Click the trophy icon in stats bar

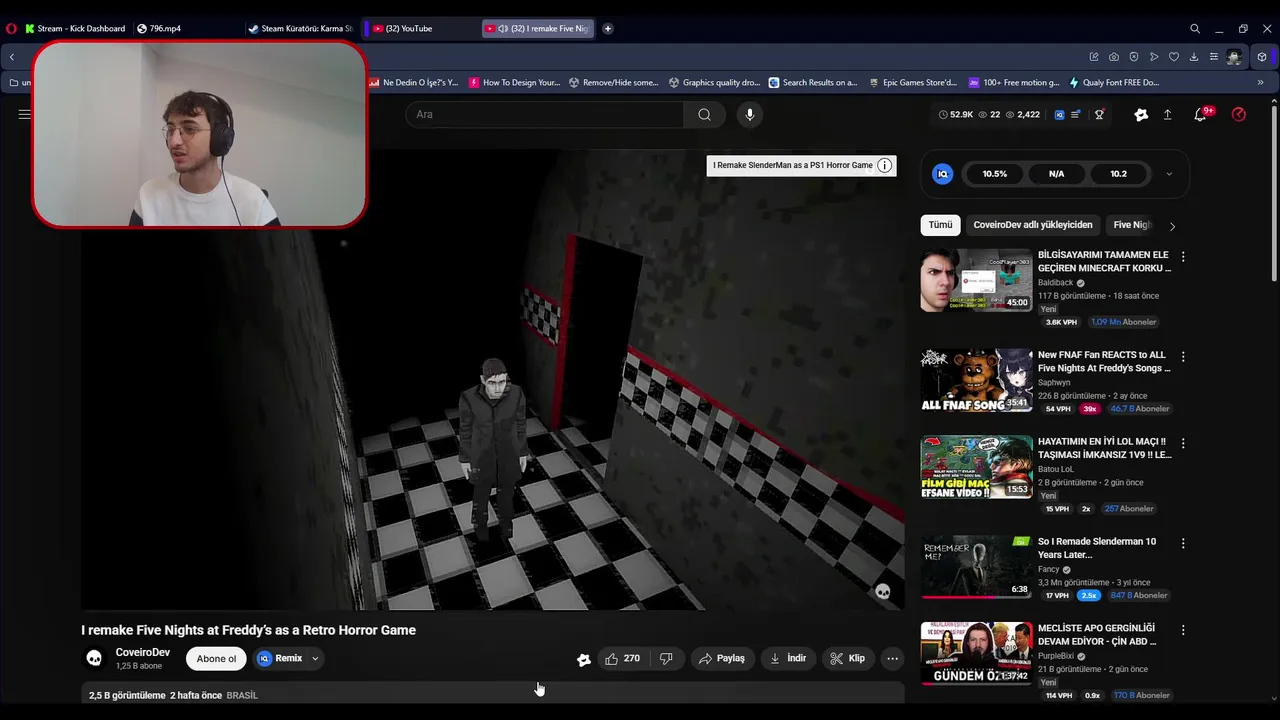pos(1099,115)
